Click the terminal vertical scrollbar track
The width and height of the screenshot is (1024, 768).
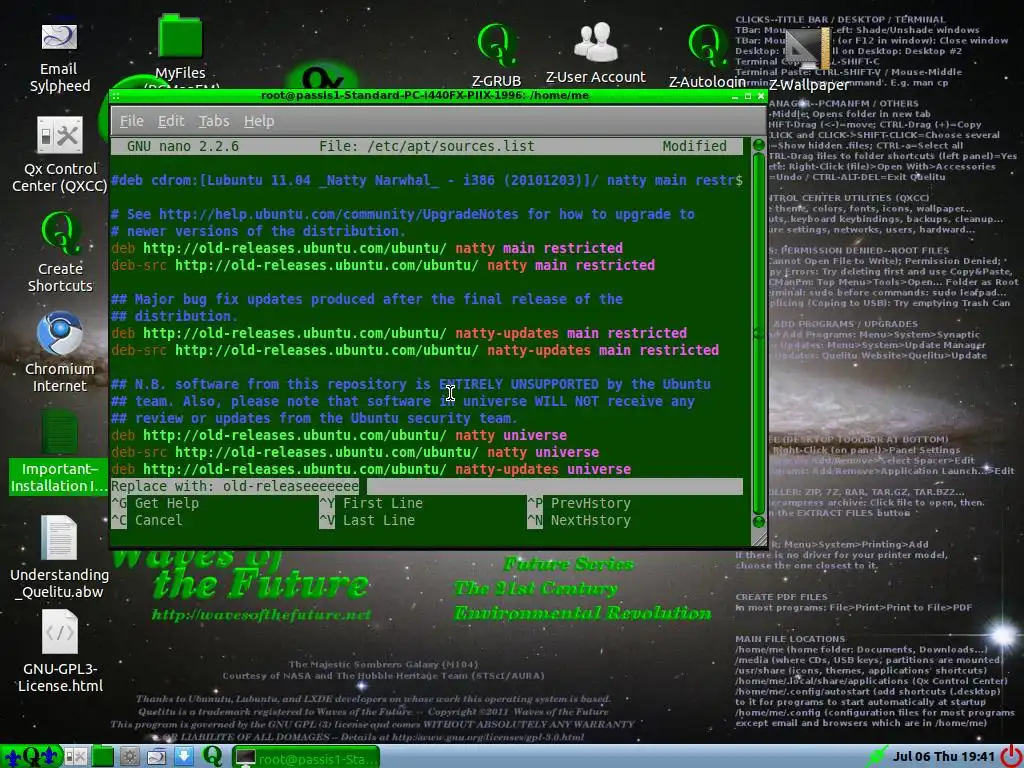point(759,333)
